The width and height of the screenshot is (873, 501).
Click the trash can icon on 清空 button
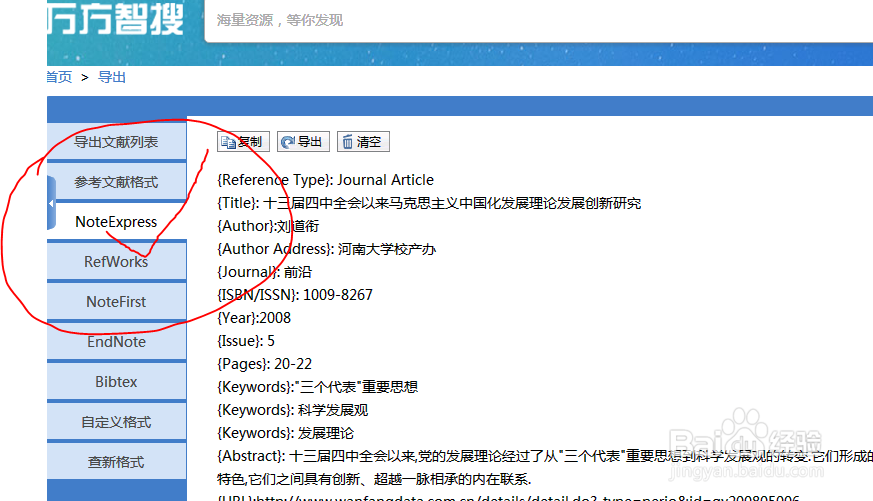click(347, 142)
